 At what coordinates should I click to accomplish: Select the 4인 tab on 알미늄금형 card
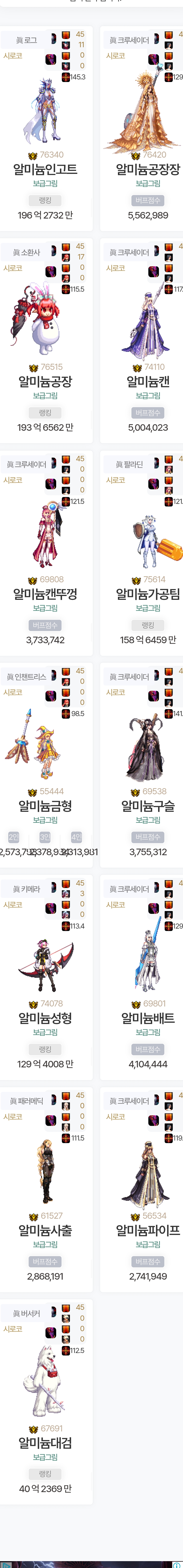(x=76, y=837)
